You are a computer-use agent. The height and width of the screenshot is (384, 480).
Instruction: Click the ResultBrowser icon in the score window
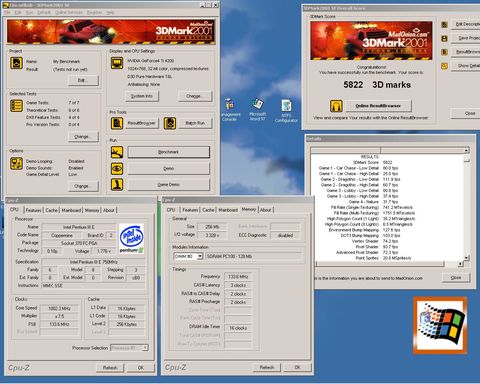pos(444,52)
